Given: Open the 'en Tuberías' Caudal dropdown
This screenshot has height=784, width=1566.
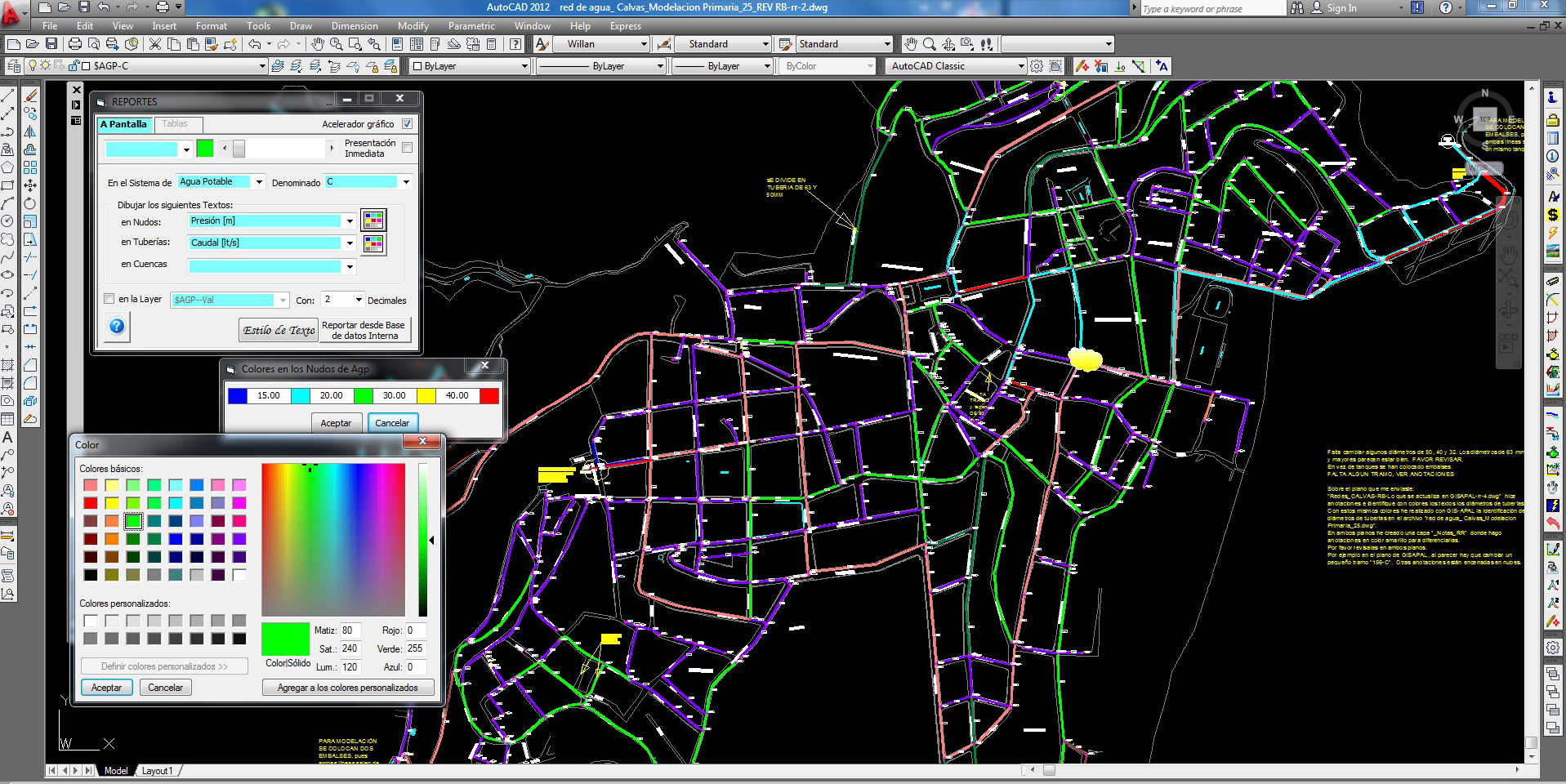Looking at the screenshot, I should pyautogui.click(x=350, y=243).
